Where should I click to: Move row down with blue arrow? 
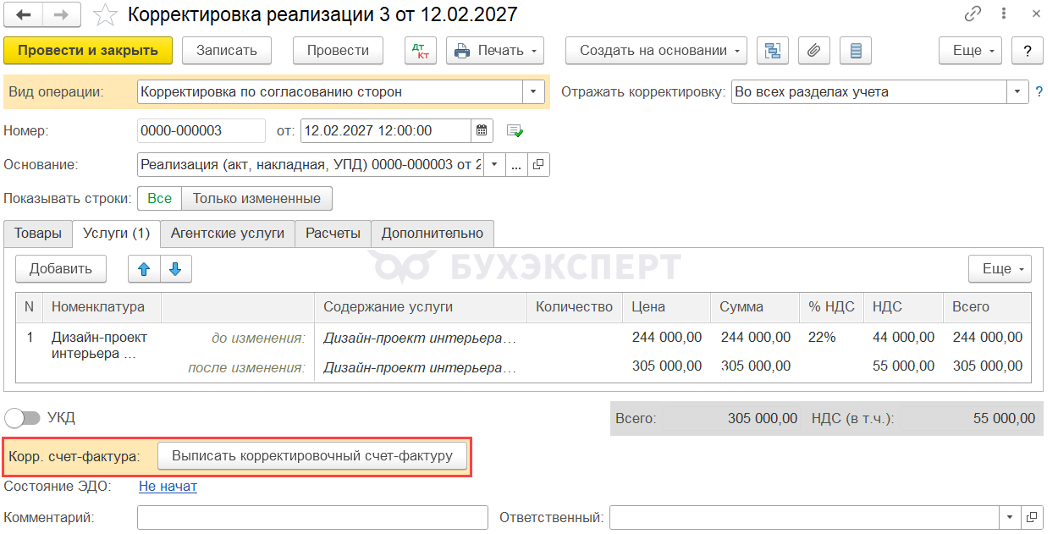176,269
